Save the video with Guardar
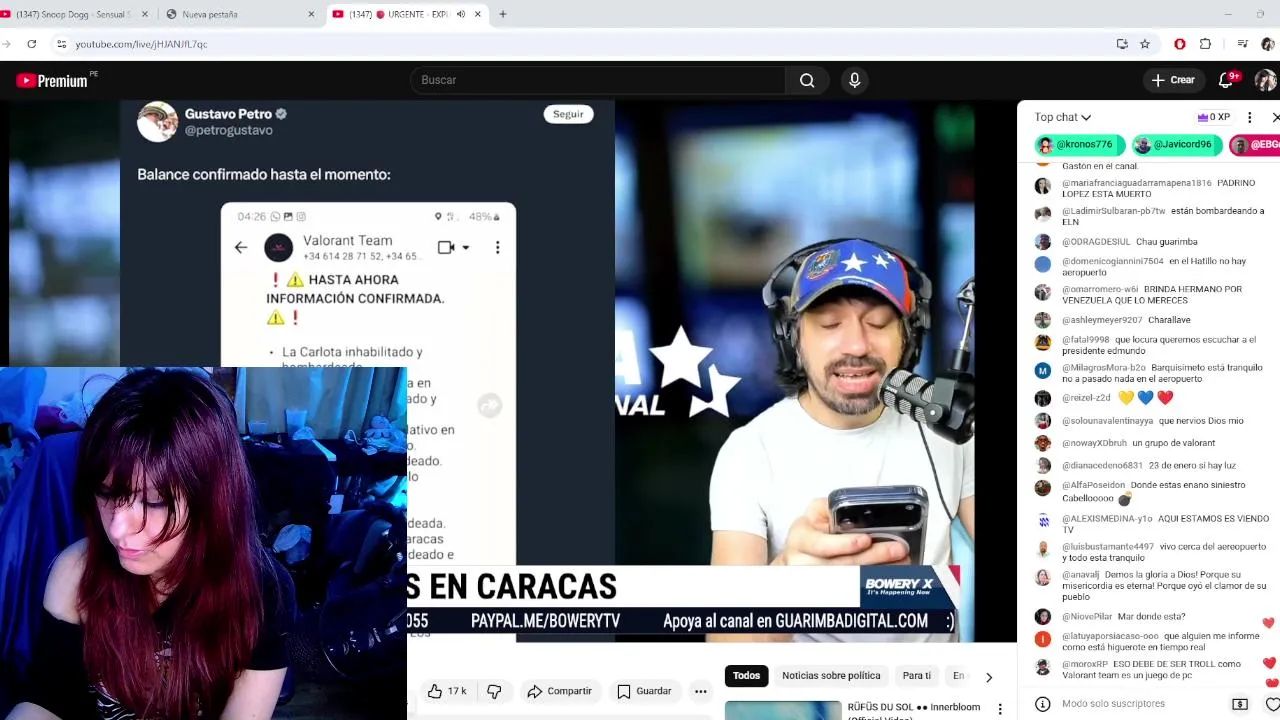 pyautogui.click(x=644, y=691)
